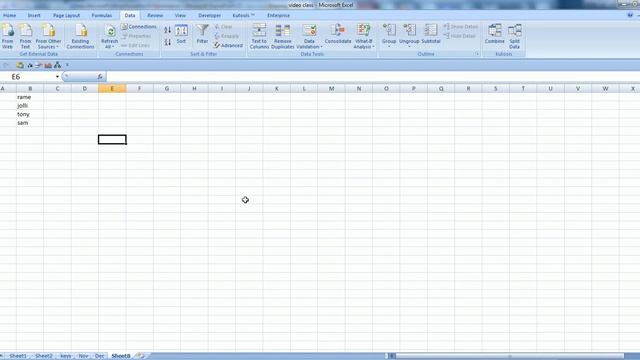The image size is (640, 360).
Task: Open the Formulas tab
Action: [x=102, y=16]
